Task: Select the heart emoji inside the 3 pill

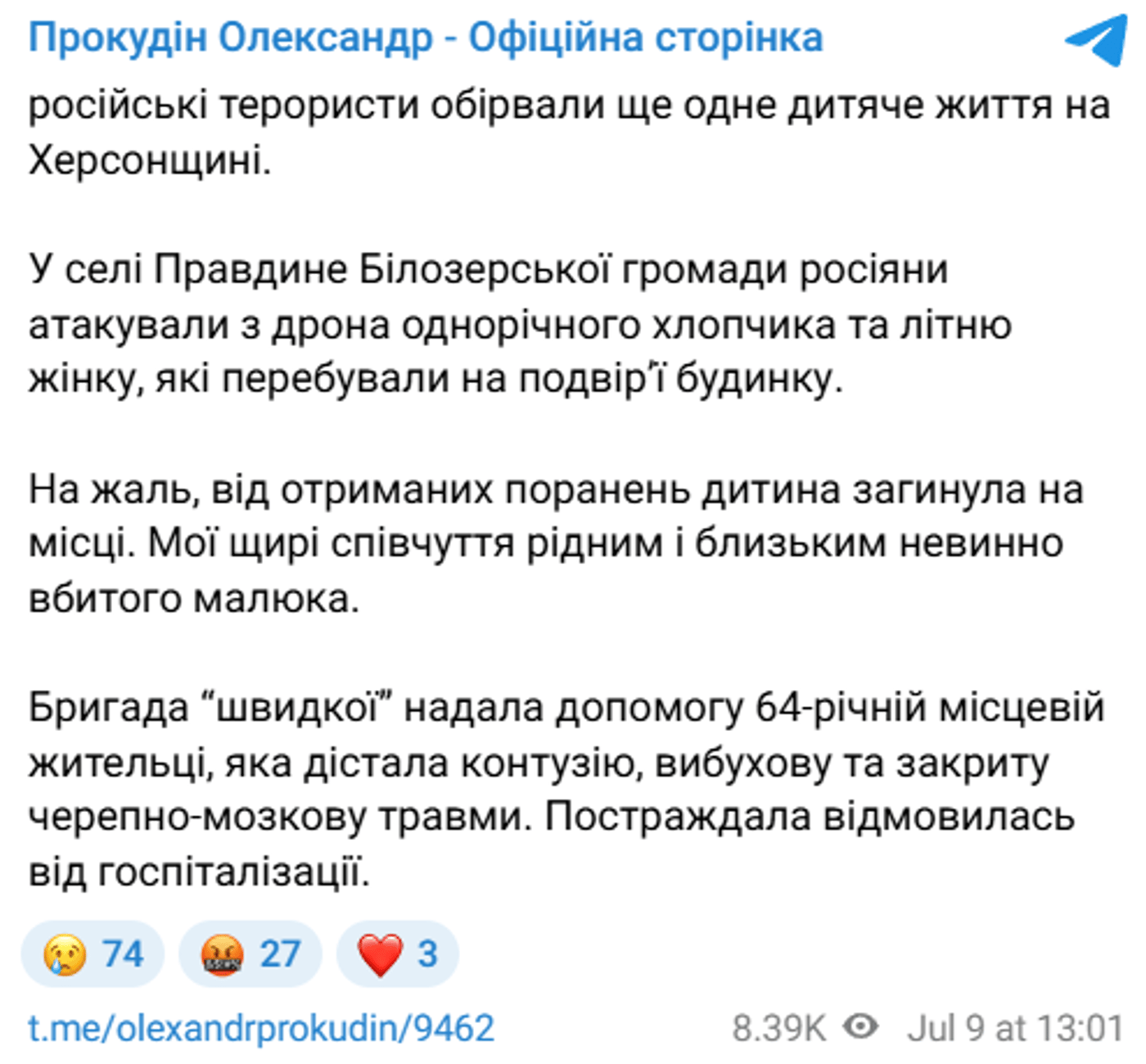Action: click(x=381, y=952)
